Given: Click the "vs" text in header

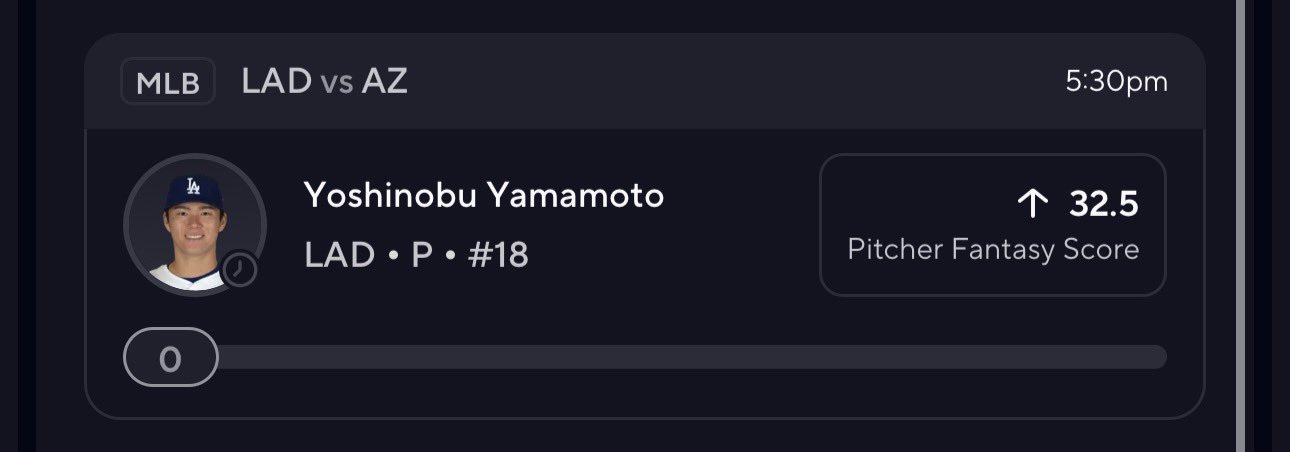Looking at the screenshot, I should [x=337, y=83].
